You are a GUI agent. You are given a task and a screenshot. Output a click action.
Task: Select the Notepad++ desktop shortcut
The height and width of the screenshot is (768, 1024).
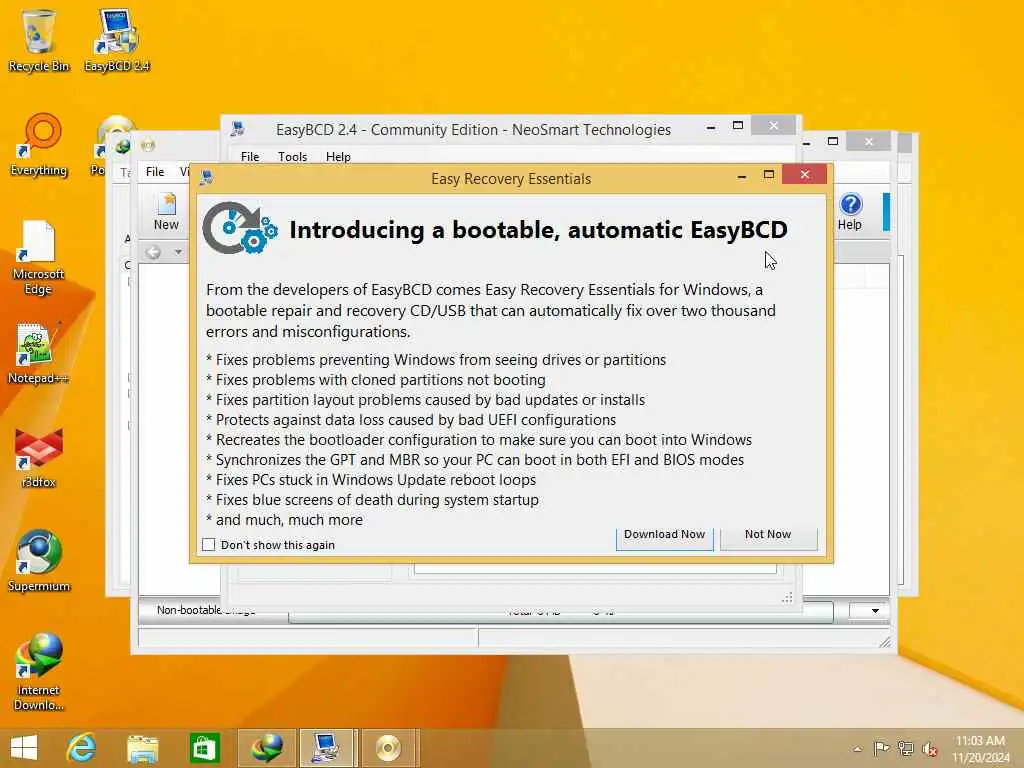[38, 352]
